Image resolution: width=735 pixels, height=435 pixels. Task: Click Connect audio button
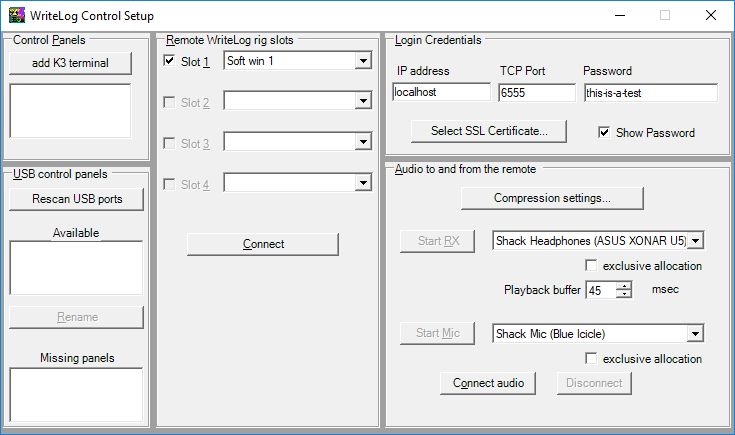pyautogui.click(x=488, y=383)
